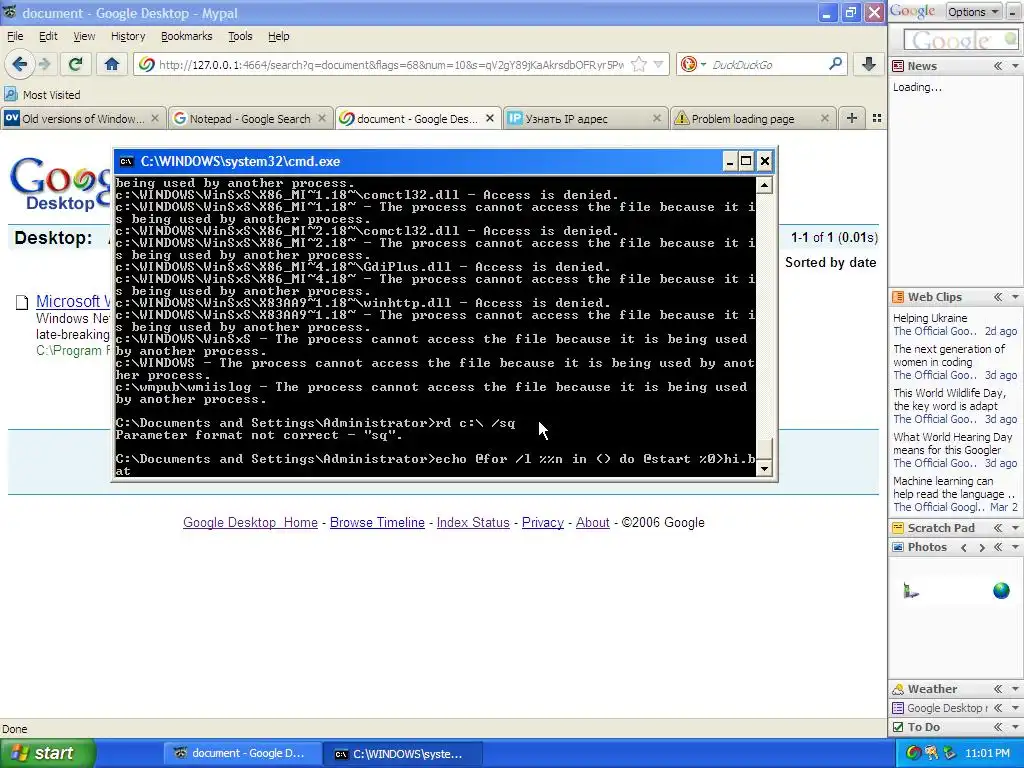Click the Google Desktop tray icon

[914, 753]
